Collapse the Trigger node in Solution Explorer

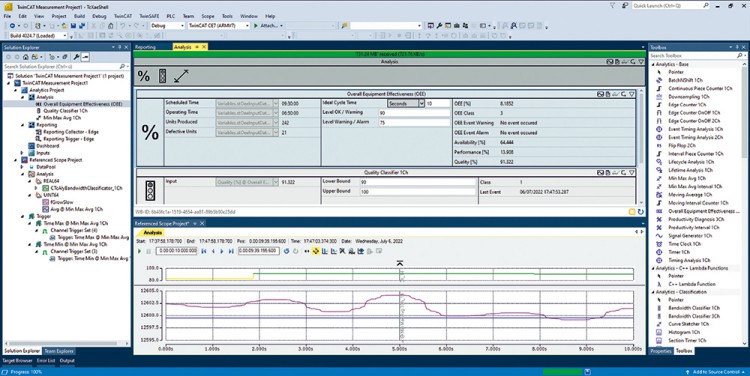coord(22,216)
